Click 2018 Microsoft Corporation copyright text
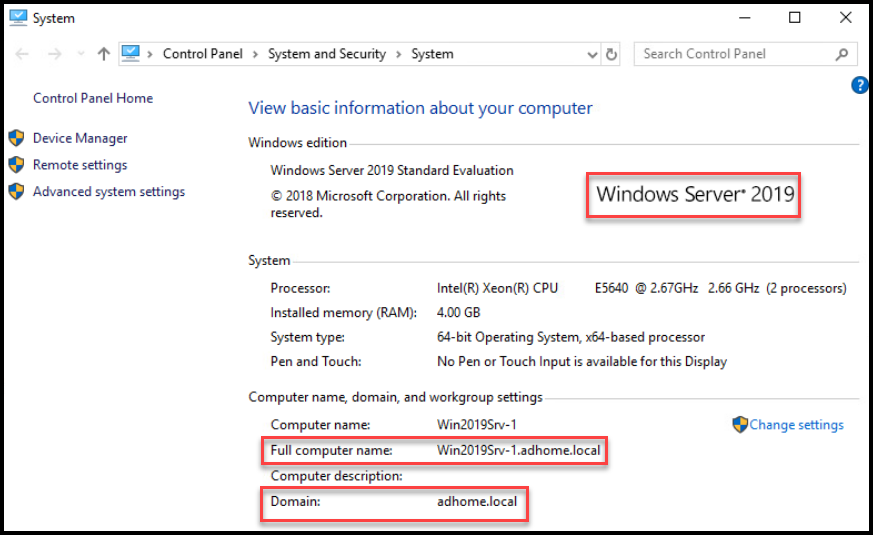The width and height of the screenshot is (873, 535). [388, 204]
